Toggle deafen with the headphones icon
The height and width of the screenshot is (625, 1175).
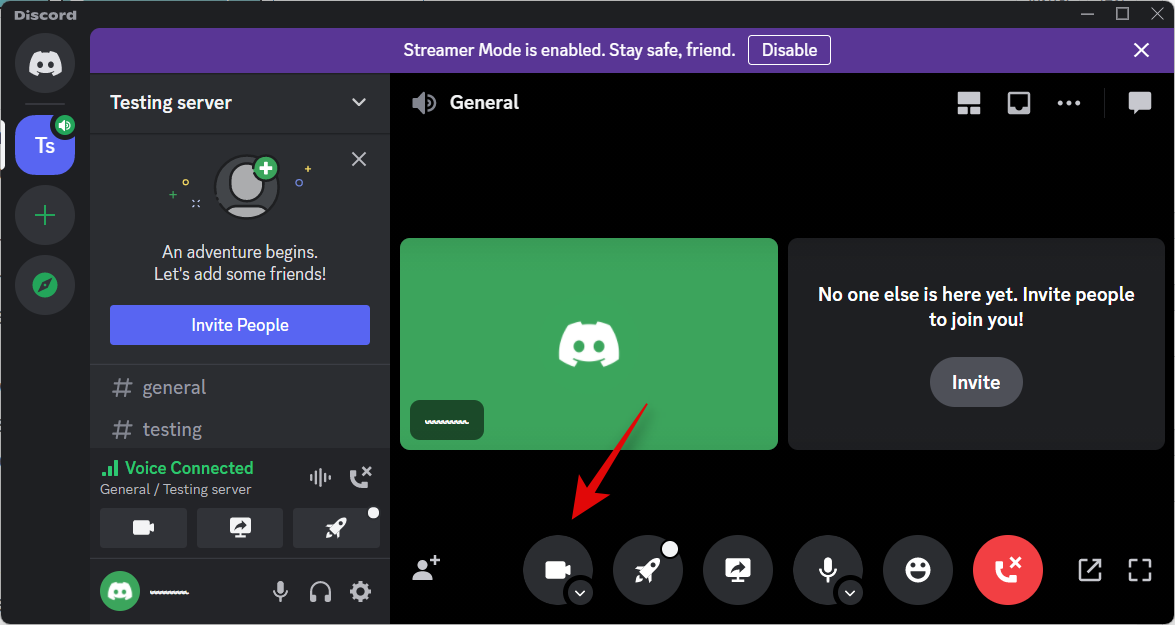point(320,592)
